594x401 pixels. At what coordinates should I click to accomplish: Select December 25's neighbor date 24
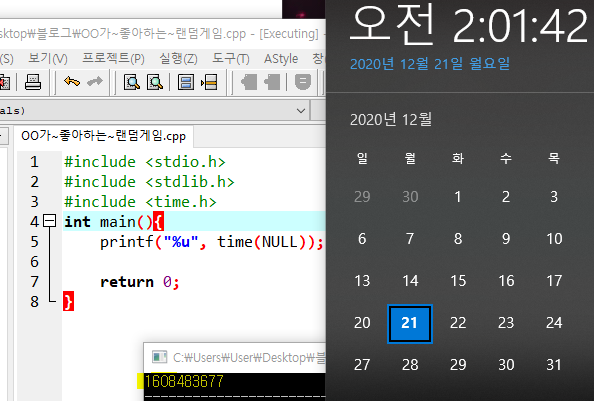553,323
